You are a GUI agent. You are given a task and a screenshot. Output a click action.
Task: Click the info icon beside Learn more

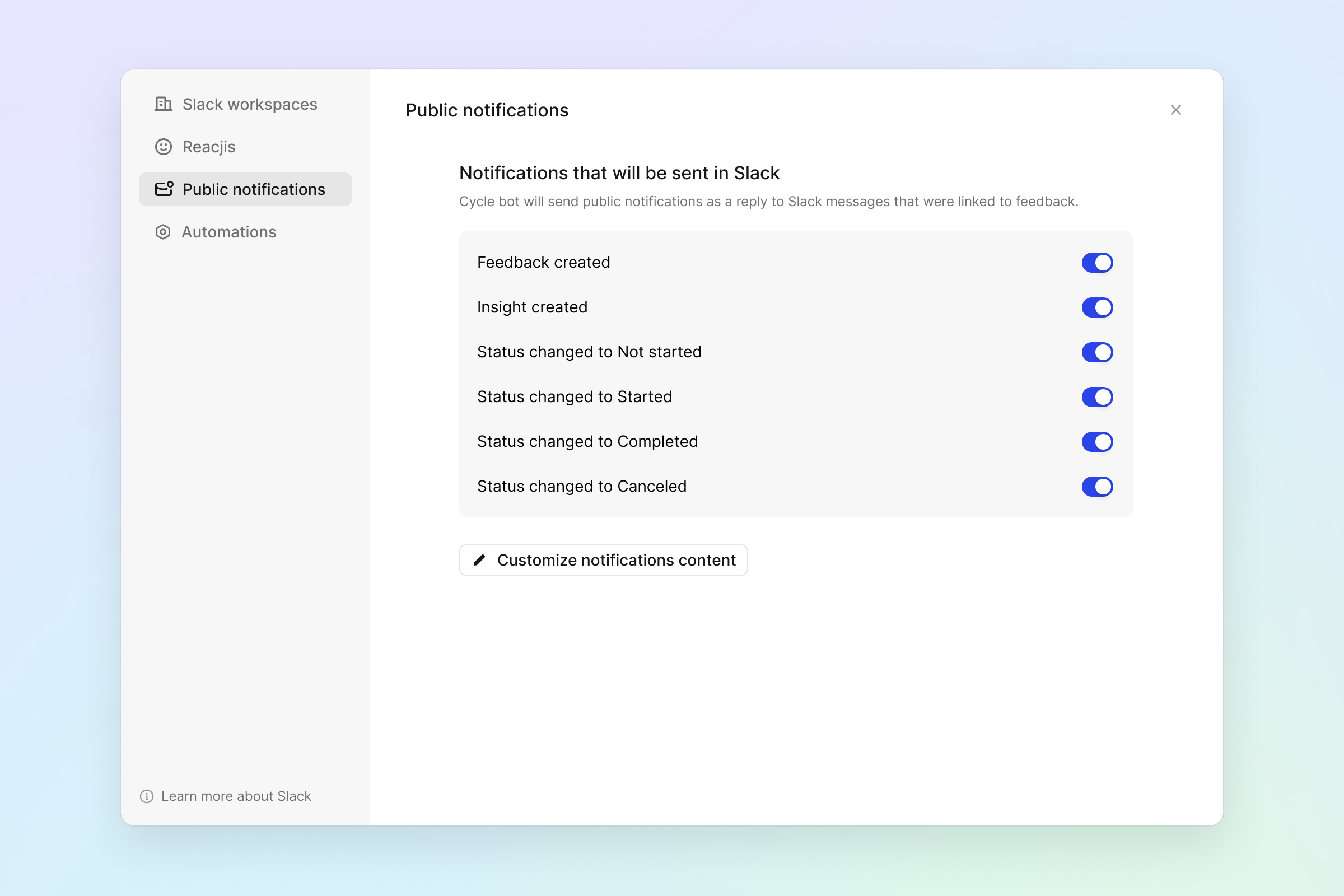147,796
